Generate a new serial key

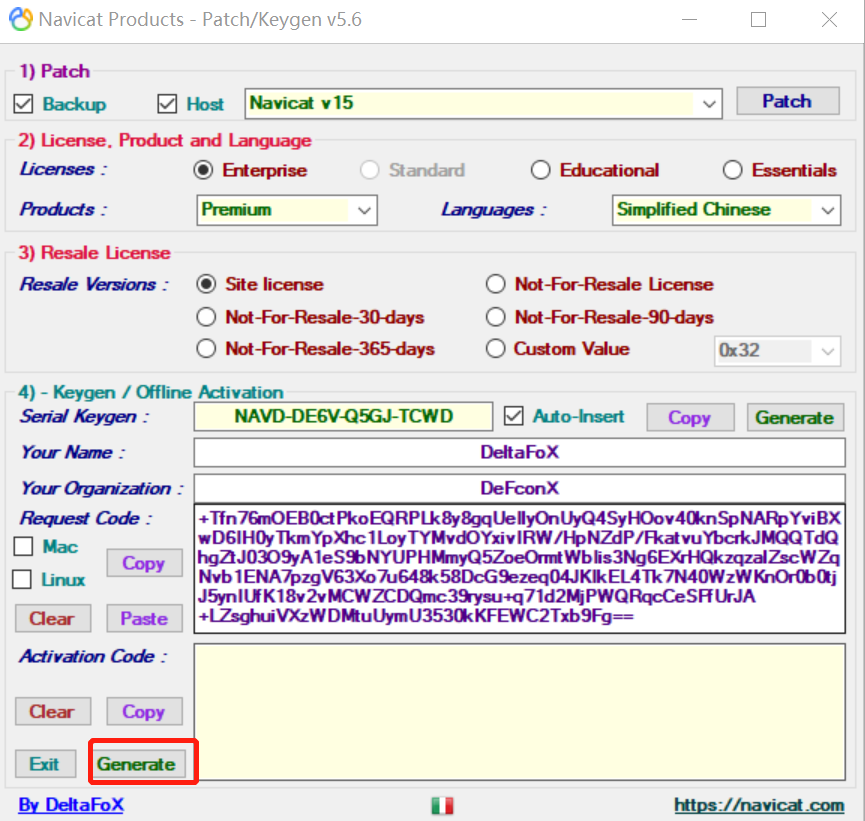click(795, 417)
